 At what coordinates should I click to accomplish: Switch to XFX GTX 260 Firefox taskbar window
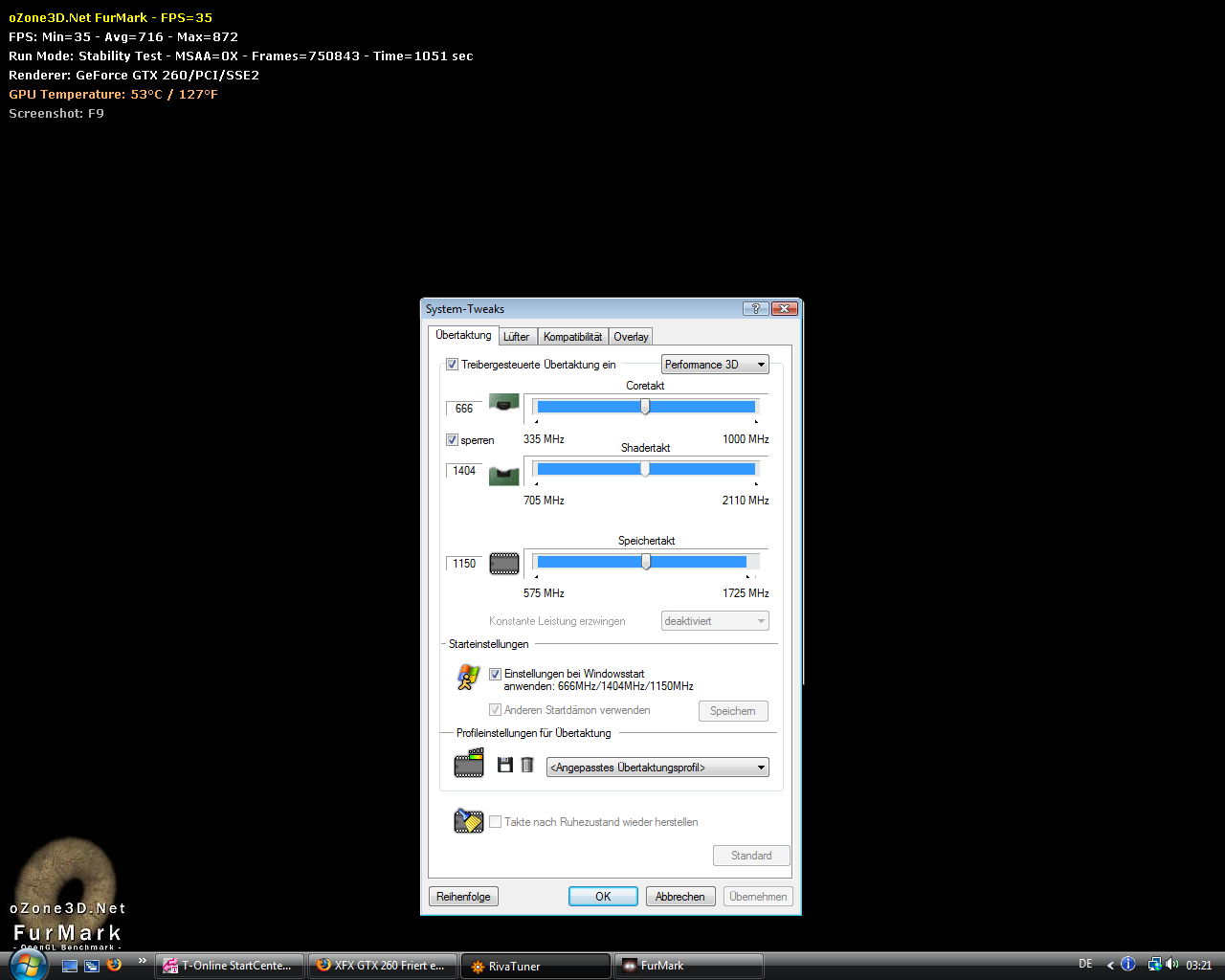point(383,966)
